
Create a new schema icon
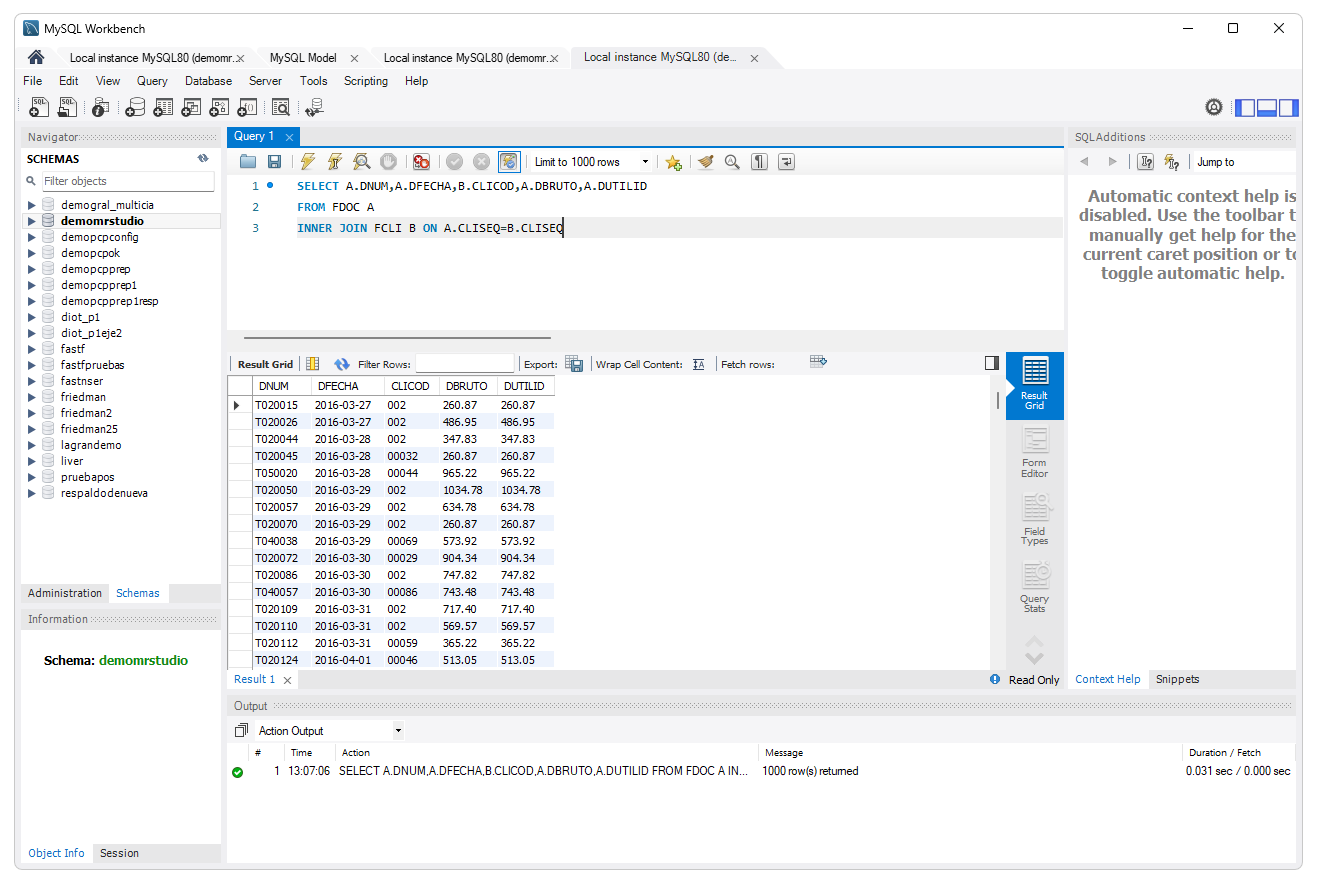point(134,107)
